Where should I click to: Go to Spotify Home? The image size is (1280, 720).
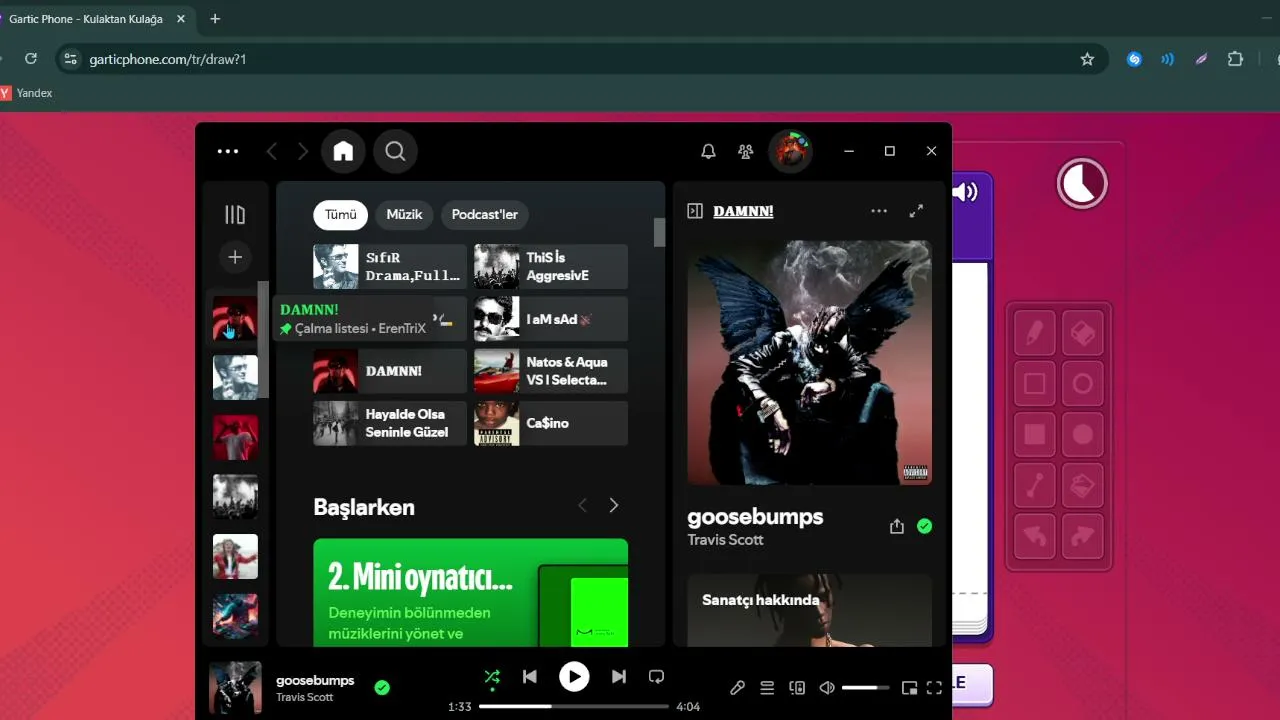point(343,151)
